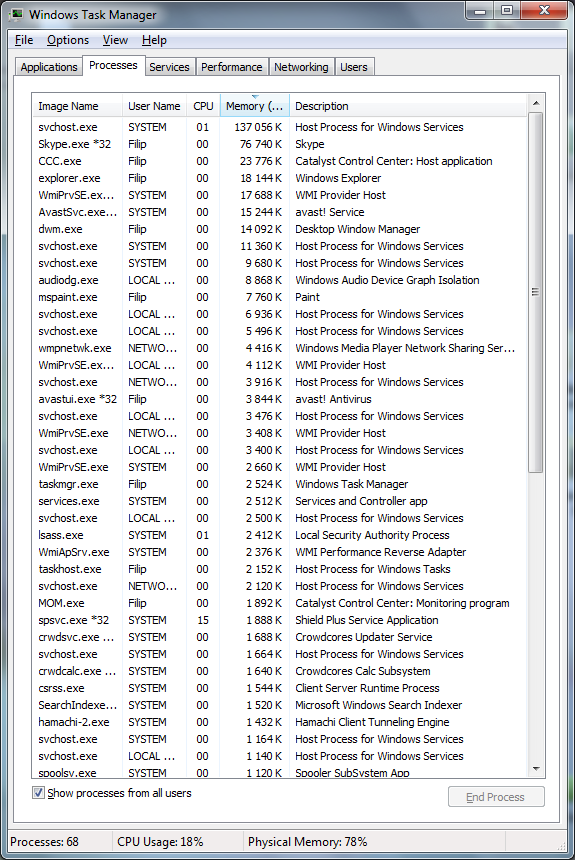Select the lsass.exe process row
Image resolution: width=575 pixels, height=860 pixels.
point(280,535)
